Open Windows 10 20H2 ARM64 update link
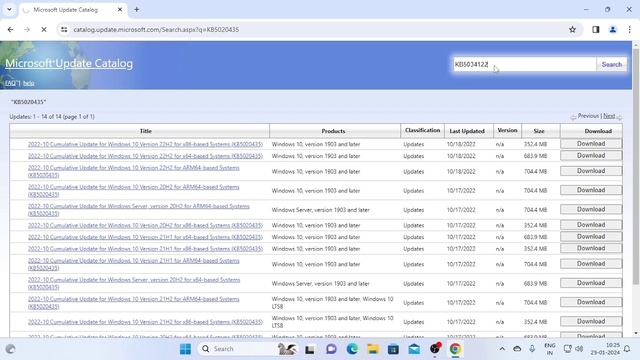This screenshot has height=360, width=640. click(x=133, y=191)
